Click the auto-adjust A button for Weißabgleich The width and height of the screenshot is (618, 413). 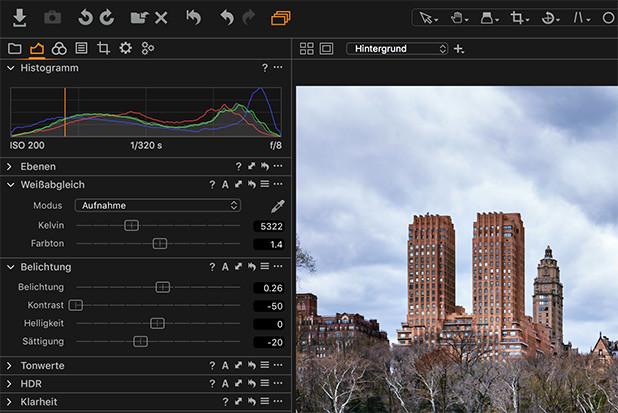(x=225, y=185)
